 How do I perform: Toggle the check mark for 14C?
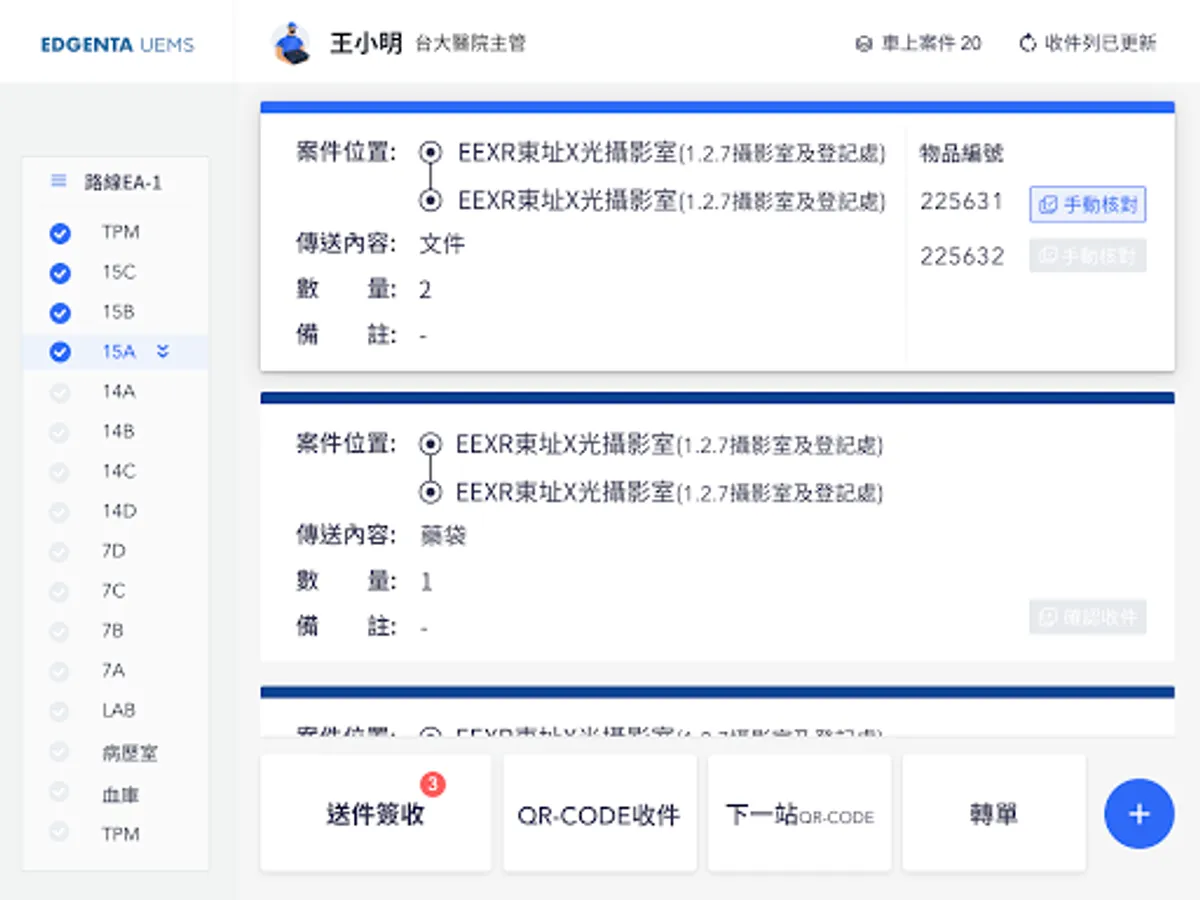tap(60, 472)
